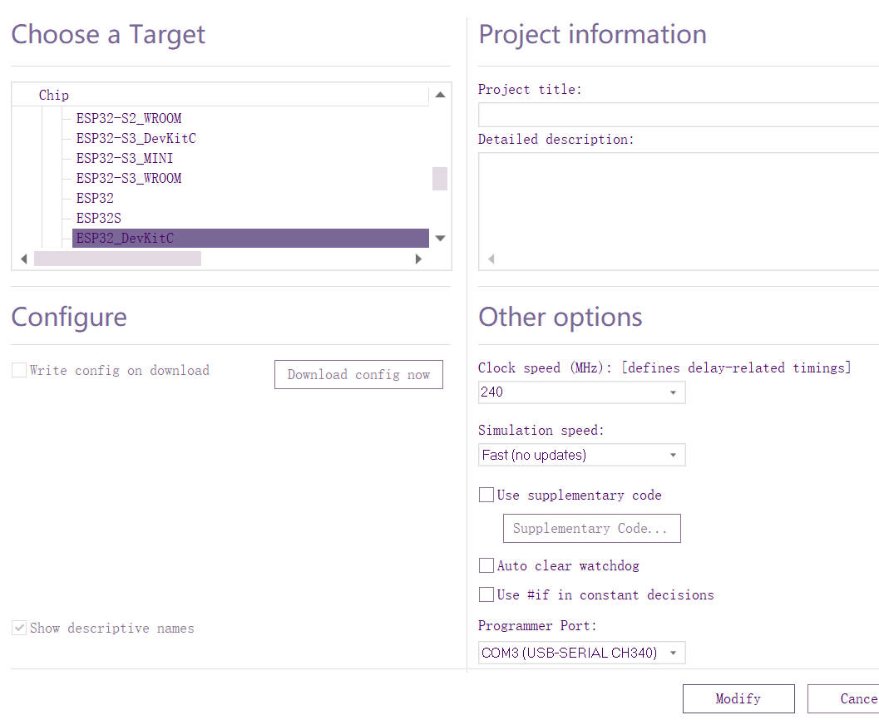
Task: Toggle Auto clear watchdog checkbox
Action: pos(487,566)
